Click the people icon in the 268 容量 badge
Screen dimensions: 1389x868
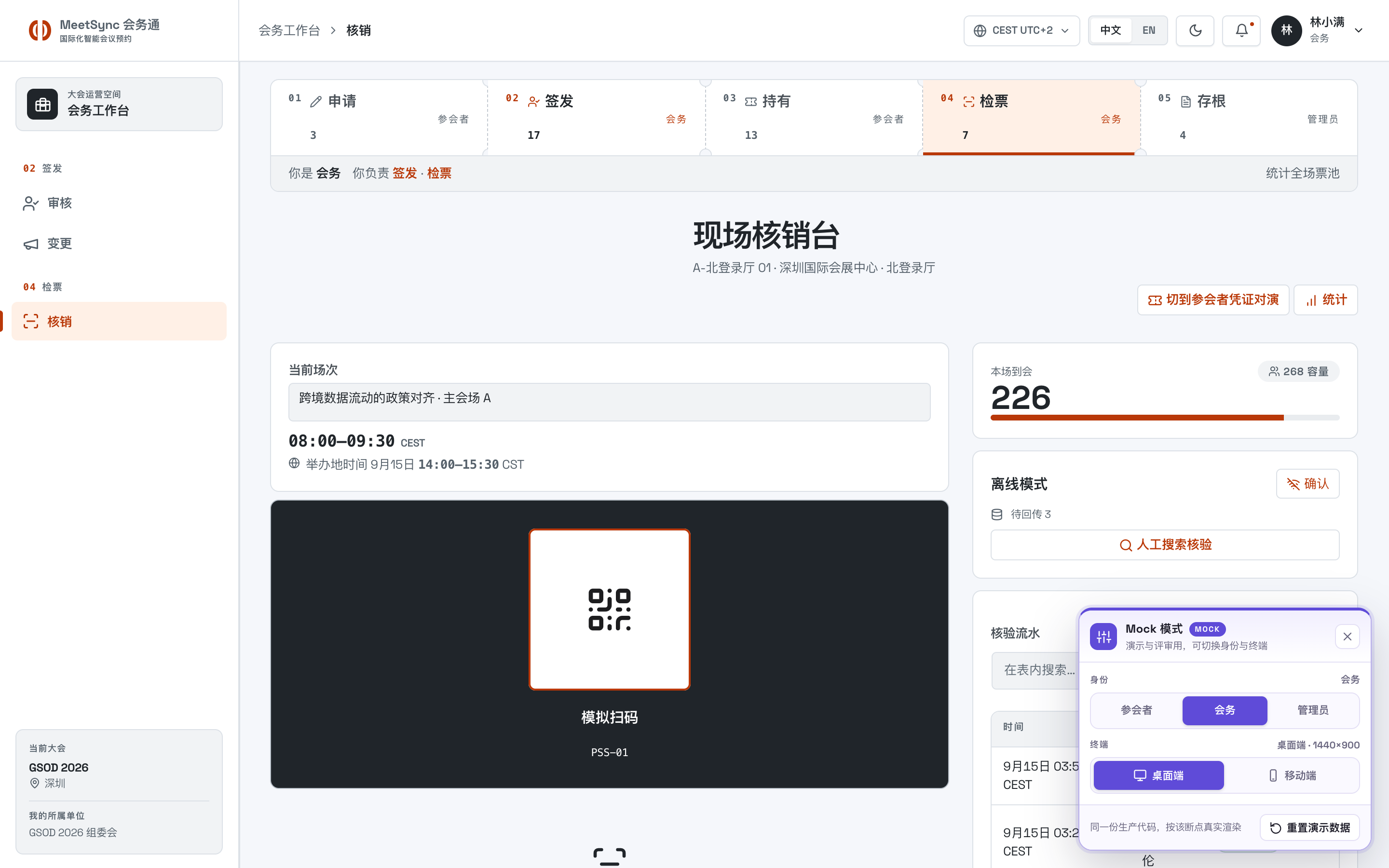click(x=1274, y=371)
